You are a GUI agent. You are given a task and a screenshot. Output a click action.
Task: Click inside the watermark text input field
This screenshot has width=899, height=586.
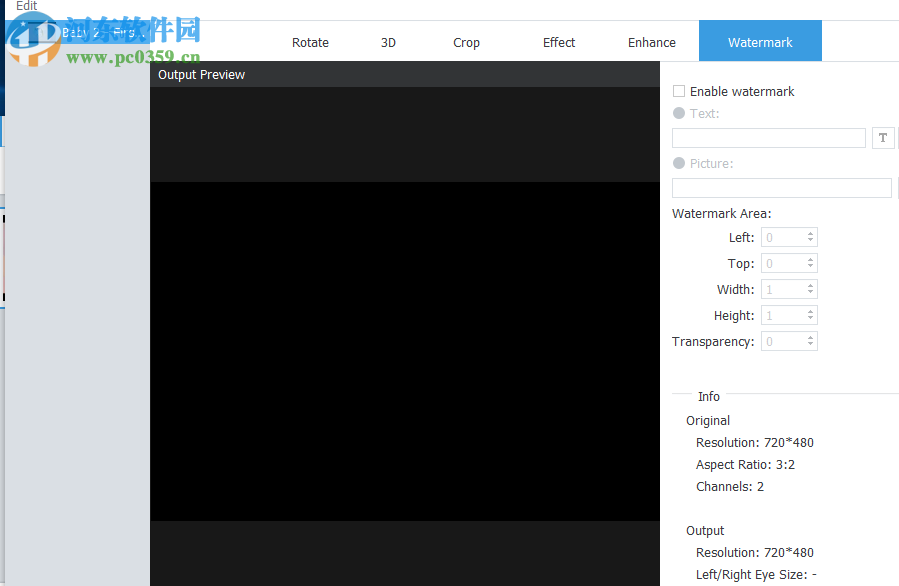point(768,137)
